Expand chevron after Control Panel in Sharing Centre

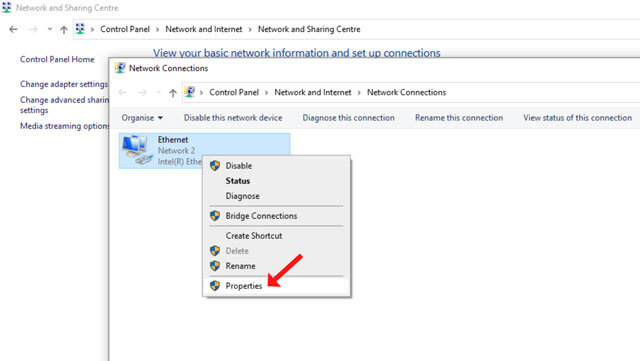click(x=157, y=29)
